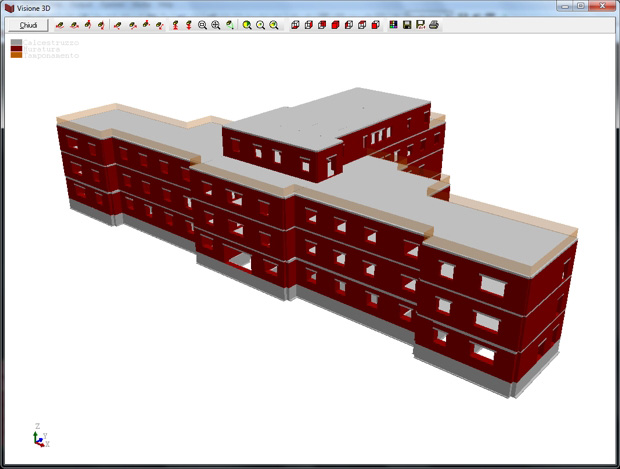Select the fully solid red cube view
Screen dimensions: 620x469
pyautogui.click(x=335, y=25)
